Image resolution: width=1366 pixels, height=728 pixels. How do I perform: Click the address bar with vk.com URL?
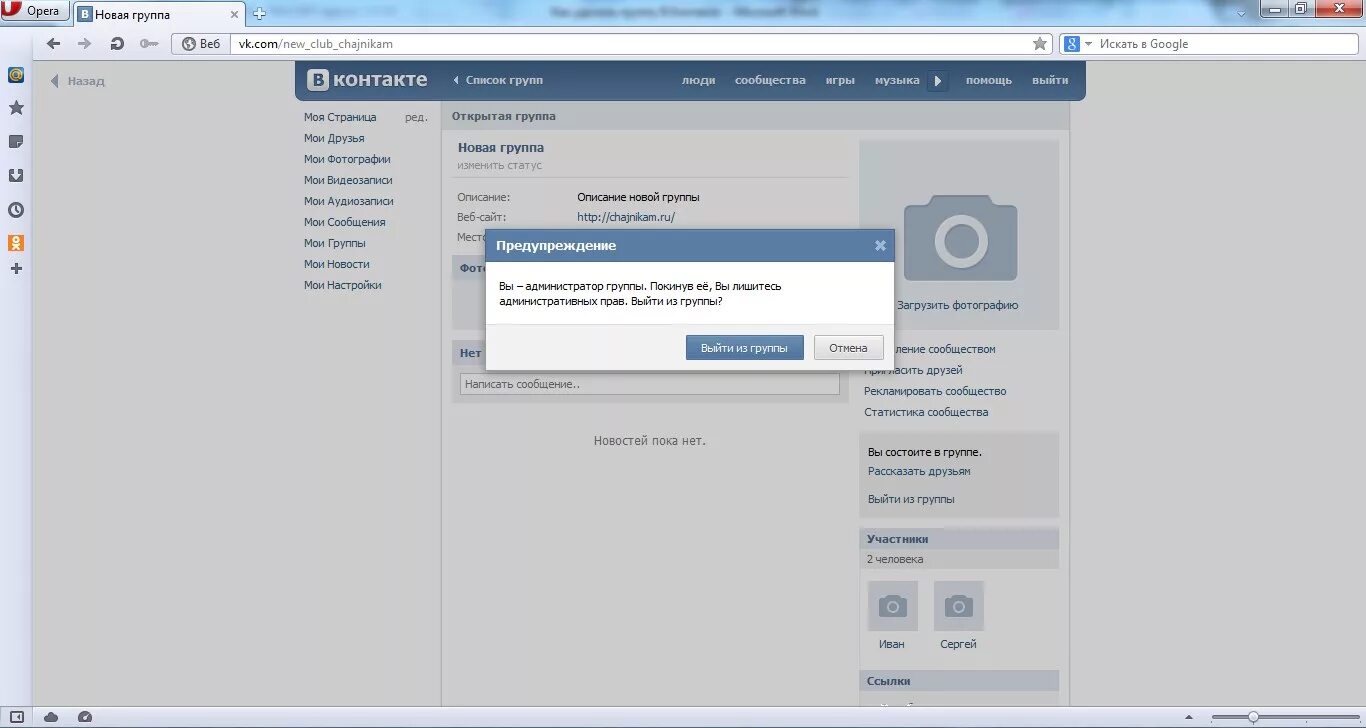pyautogui.click(x=630, y=44)
